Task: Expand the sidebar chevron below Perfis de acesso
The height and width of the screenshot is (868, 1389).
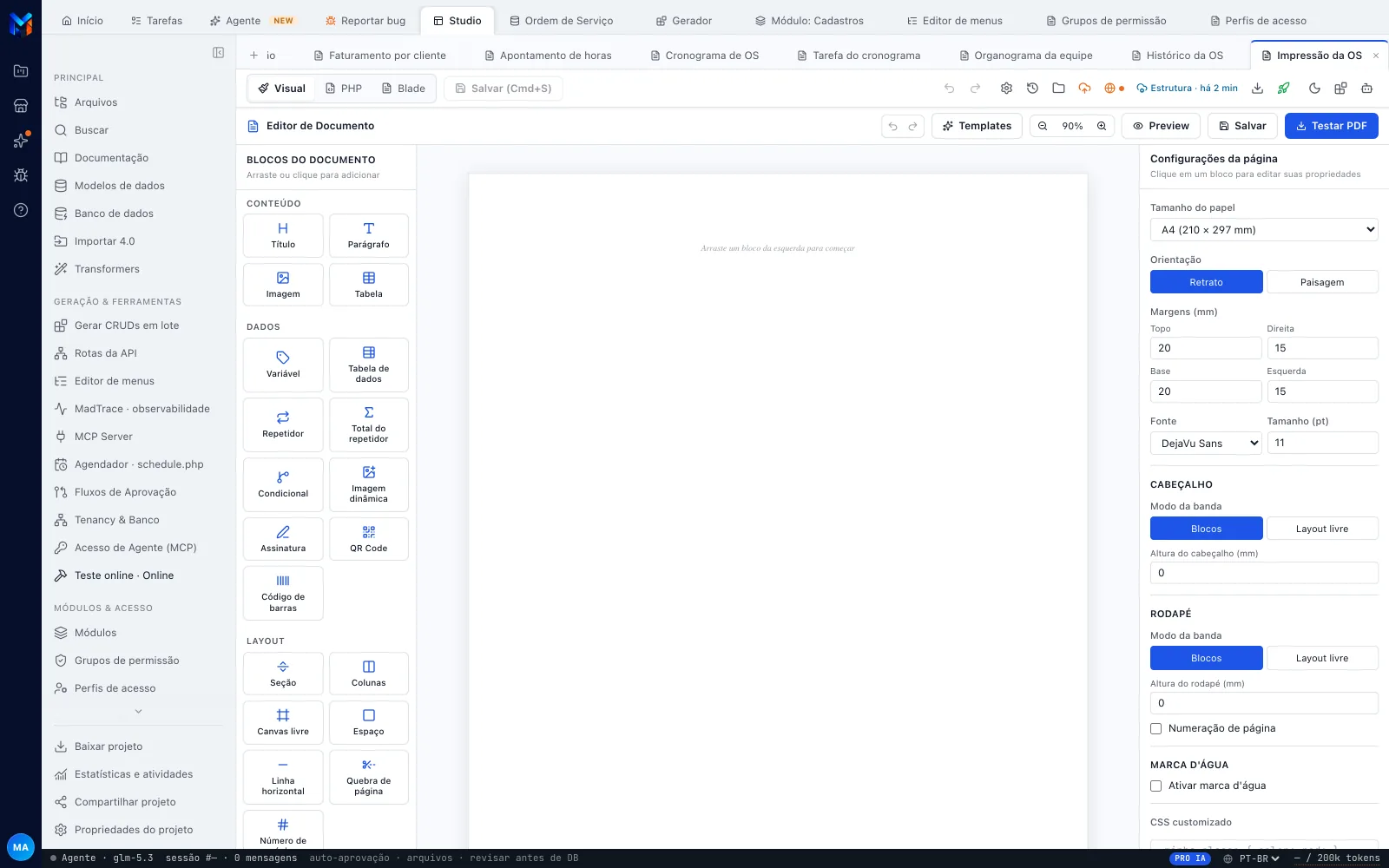Action: click(x=139, y=712)
